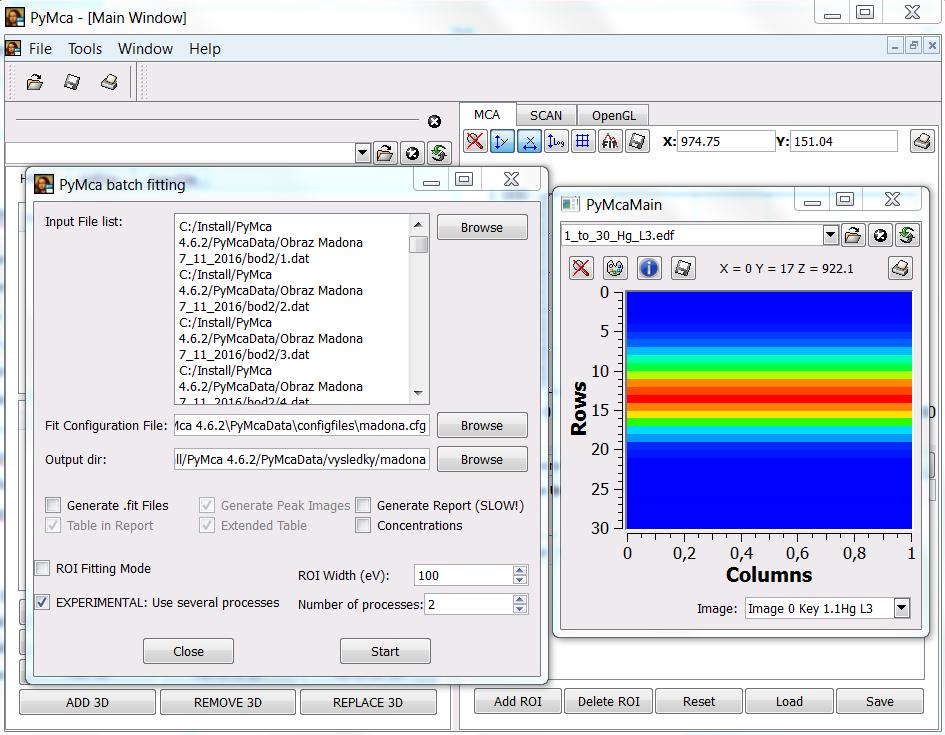This screenshot has width=945, height=735.
Task: Switch to the SCAN tab
Action: (x=546, y=116)
